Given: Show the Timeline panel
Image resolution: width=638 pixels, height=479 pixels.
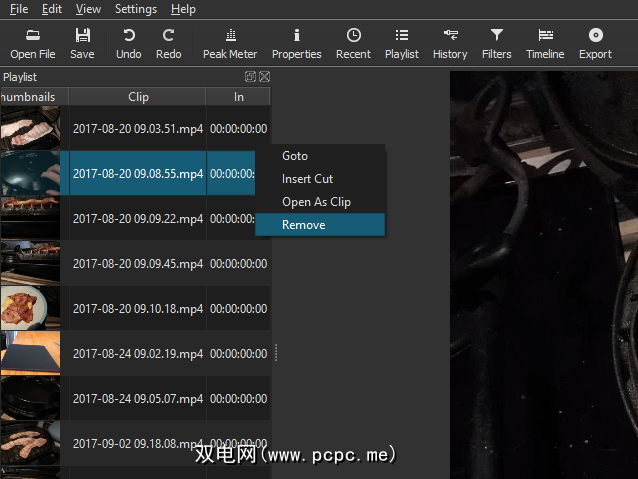Looking at the screenshot, I should (x=545, y=44).
